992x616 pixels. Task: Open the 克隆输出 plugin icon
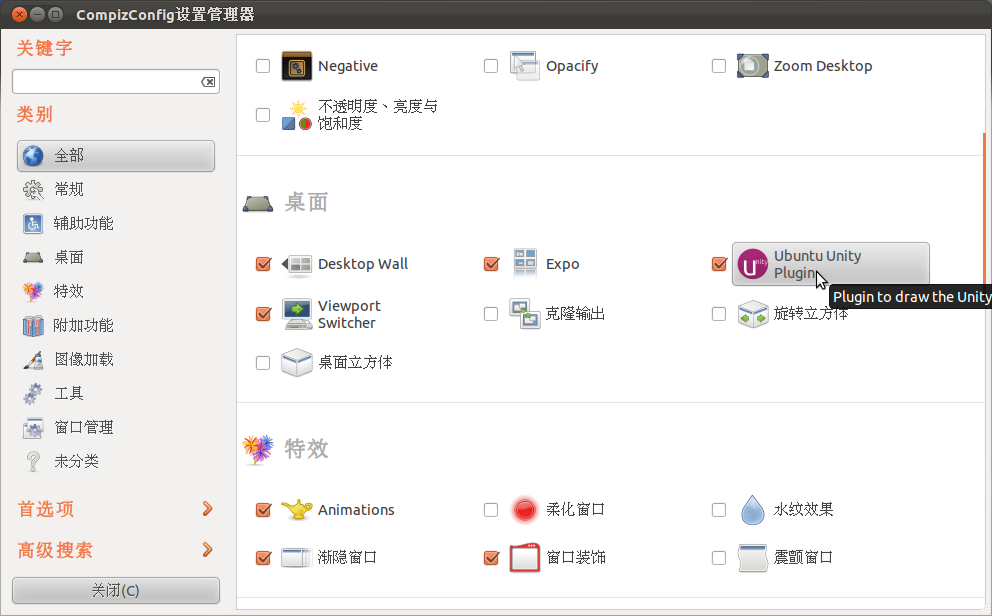pos(524,314)
